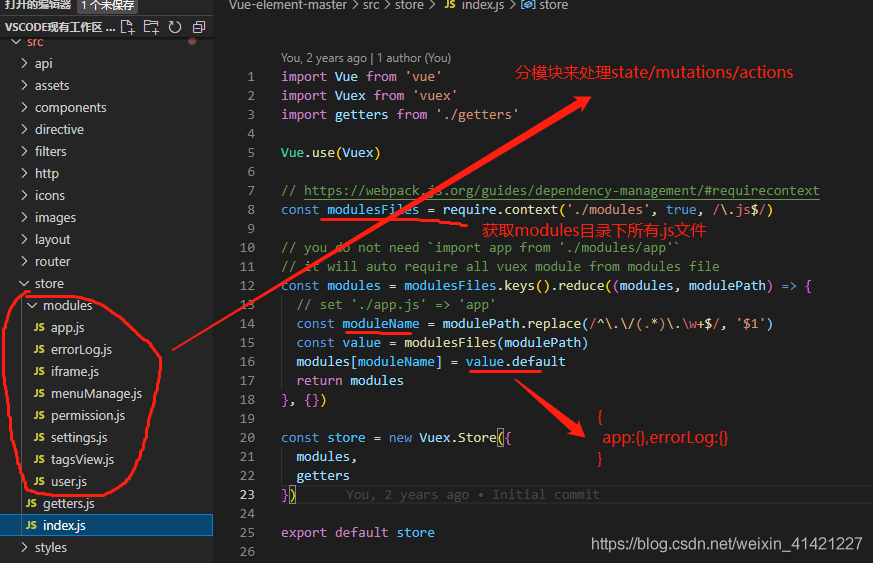873x563 pixels.
Task: Click index.js in the breadcrumb
Action: tap(483, 5)
